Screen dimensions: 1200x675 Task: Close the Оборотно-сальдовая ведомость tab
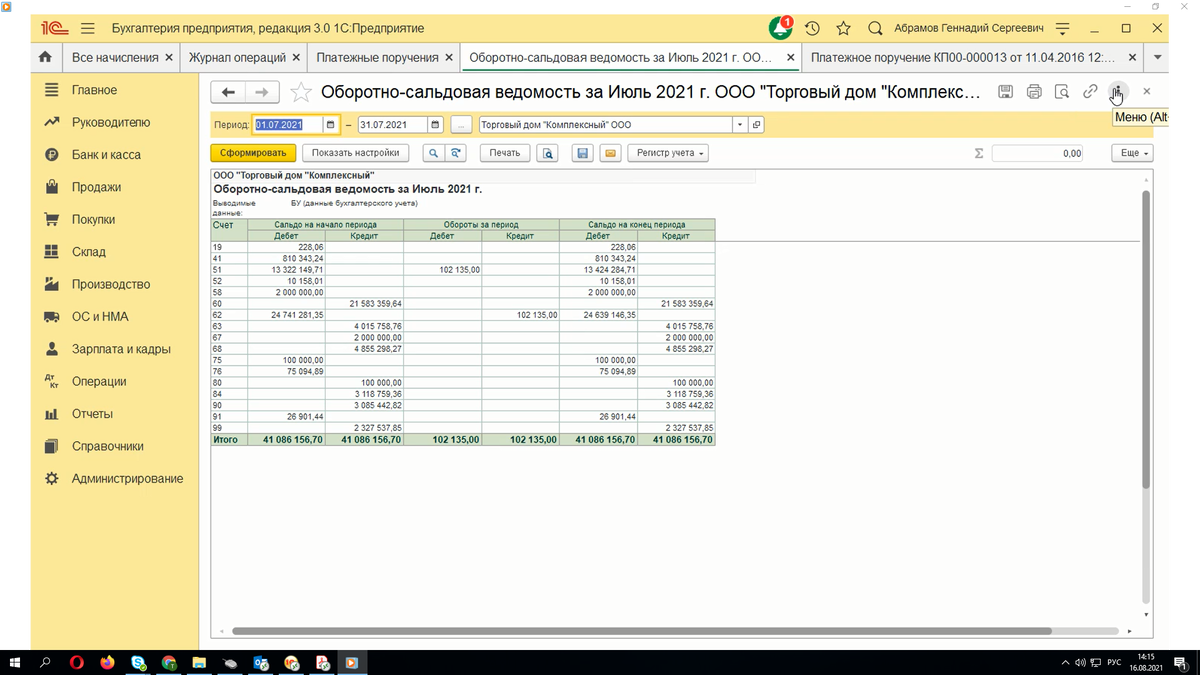(x=791, y=58)
